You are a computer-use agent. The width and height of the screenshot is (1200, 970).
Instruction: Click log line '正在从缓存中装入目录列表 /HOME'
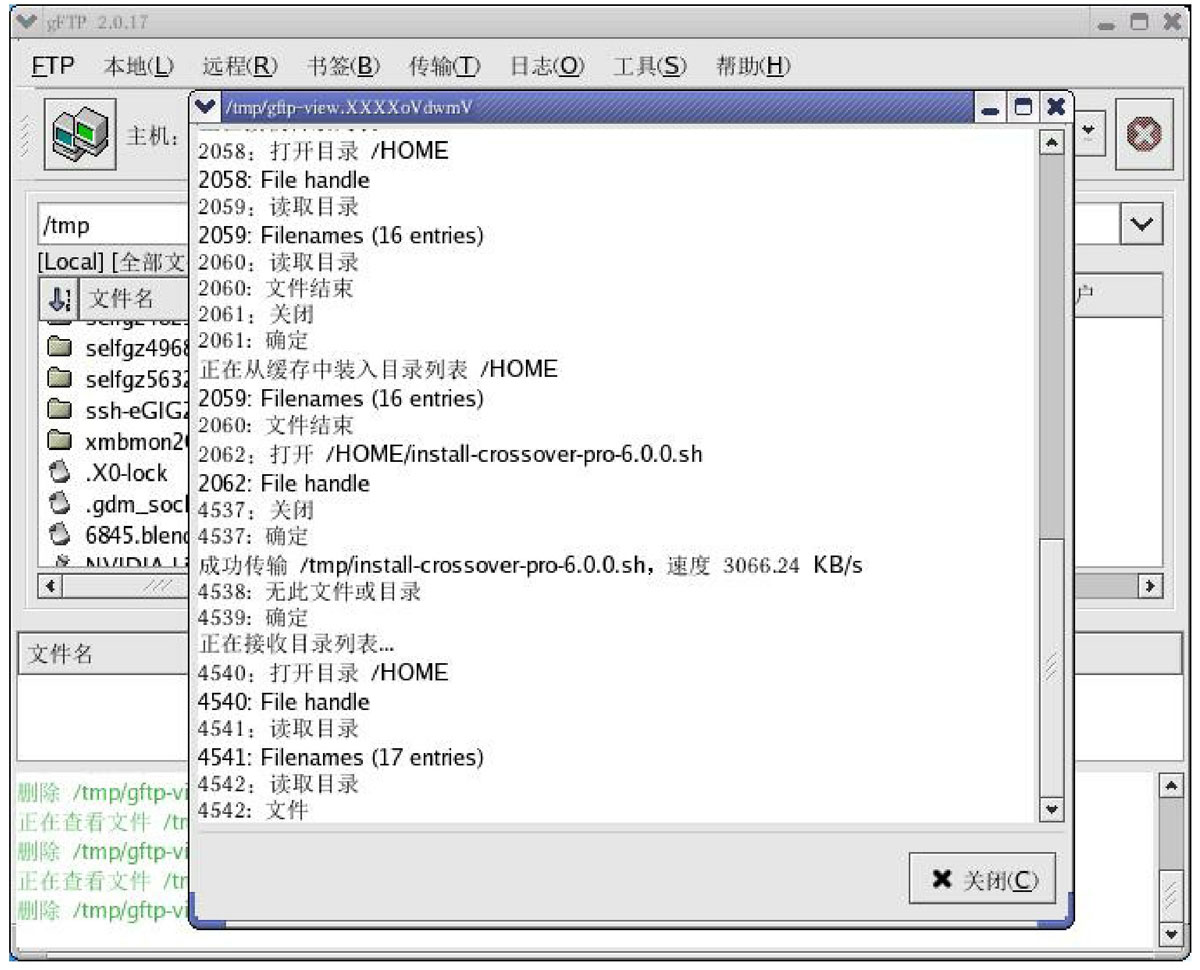pyautogui.click(x=378, y=369)
